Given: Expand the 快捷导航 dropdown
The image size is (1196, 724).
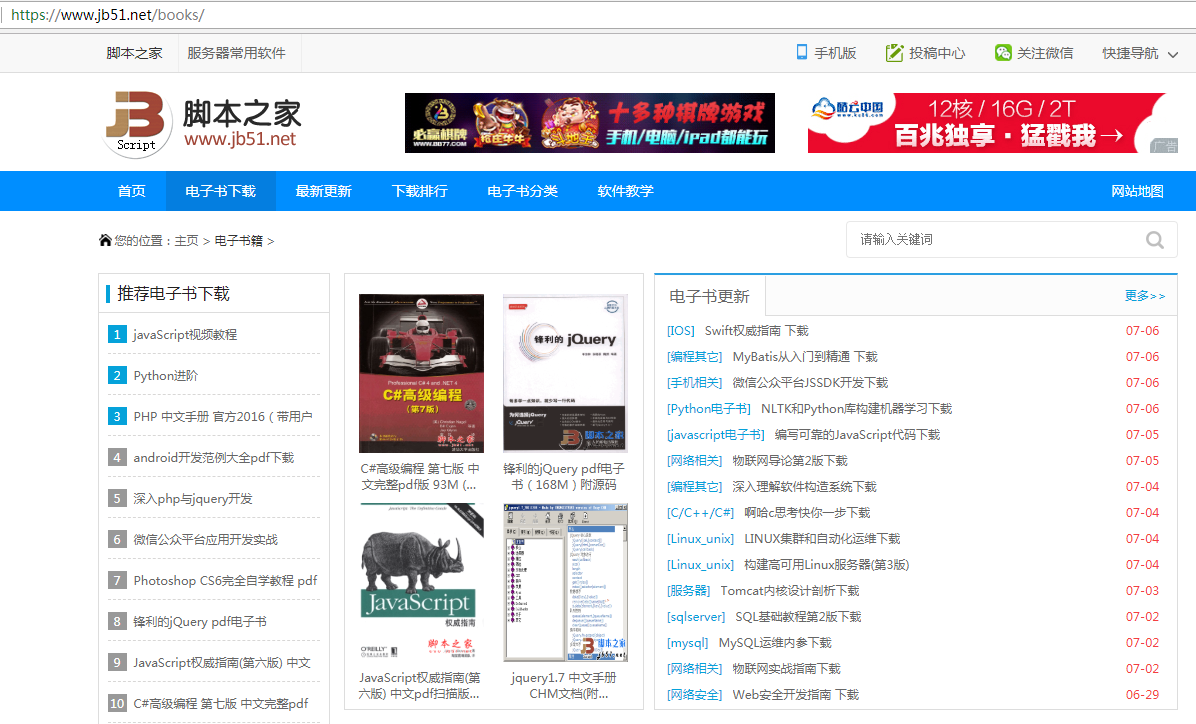Looking at the screenshot, I should pyautogui.click(x=1140, y=53).
